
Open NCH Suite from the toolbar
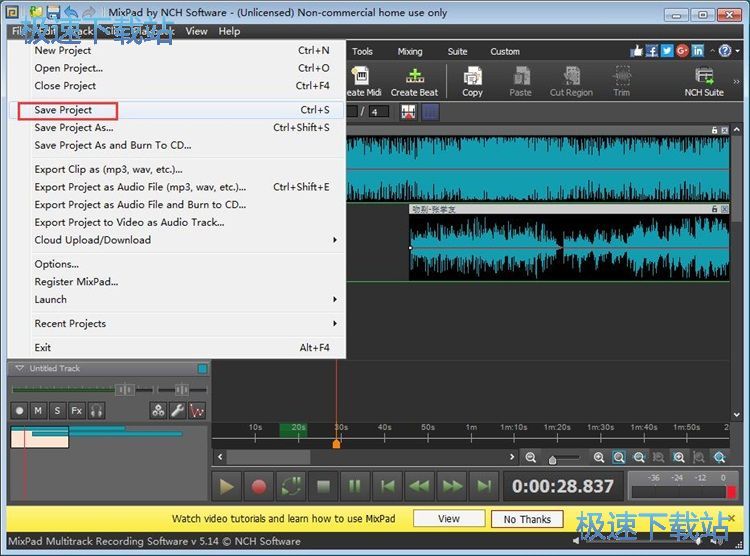coord(704,81)
